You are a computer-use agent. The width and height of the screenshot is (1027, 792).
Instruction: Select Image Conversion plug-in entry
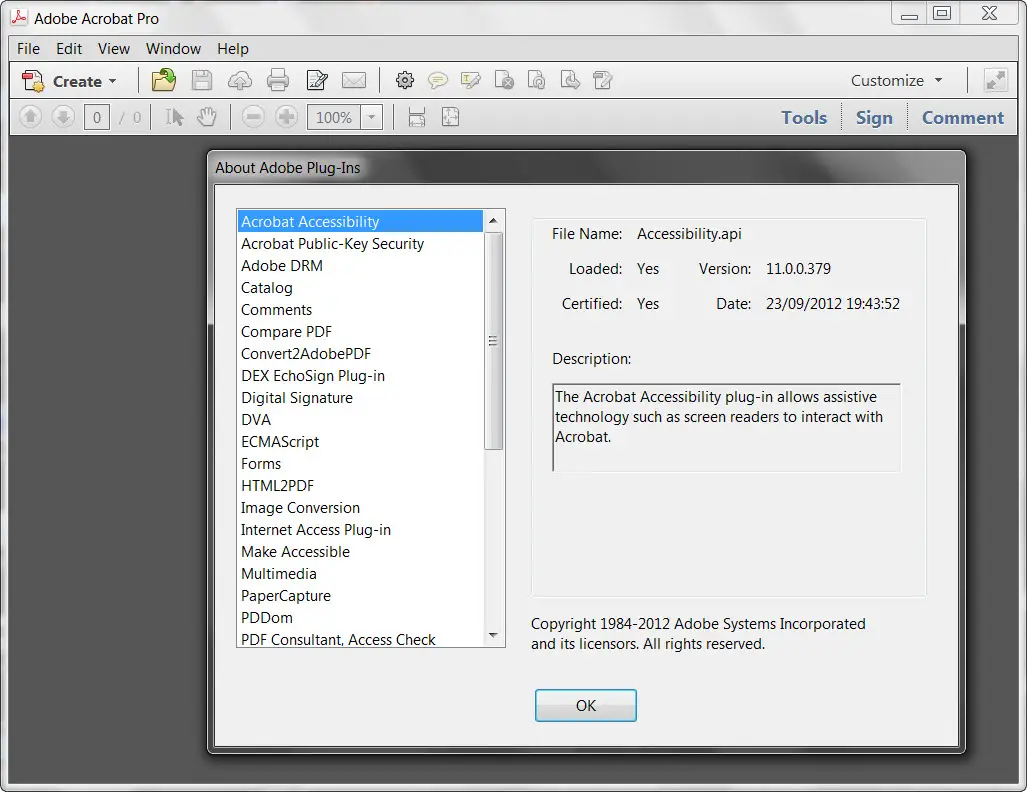pyautogui.click(x=360, y=508)
